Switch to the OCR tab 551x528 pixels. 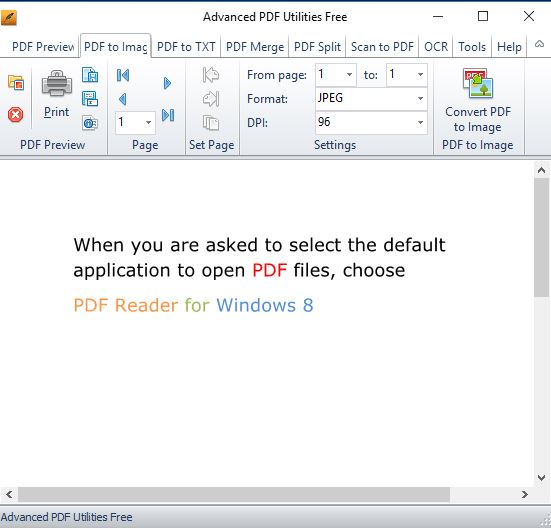click(436, 46)
